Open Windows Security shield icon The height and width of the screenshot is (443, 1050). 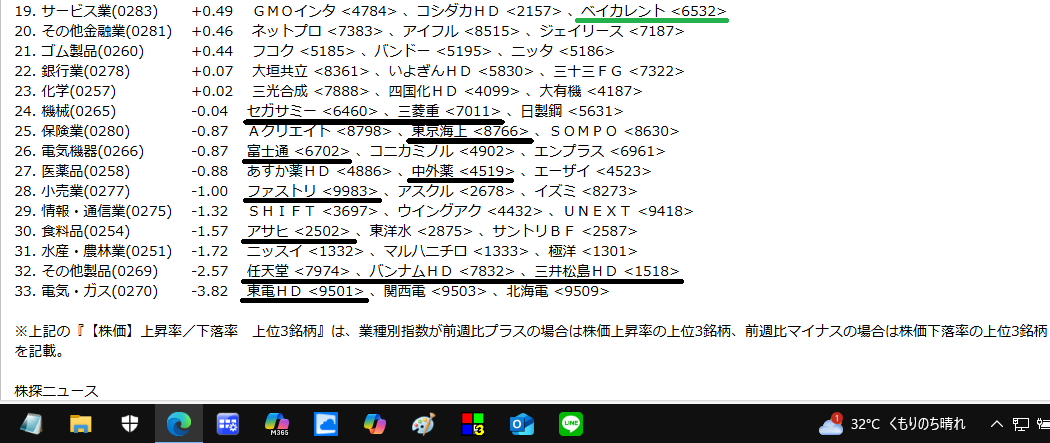click(130, 424)
